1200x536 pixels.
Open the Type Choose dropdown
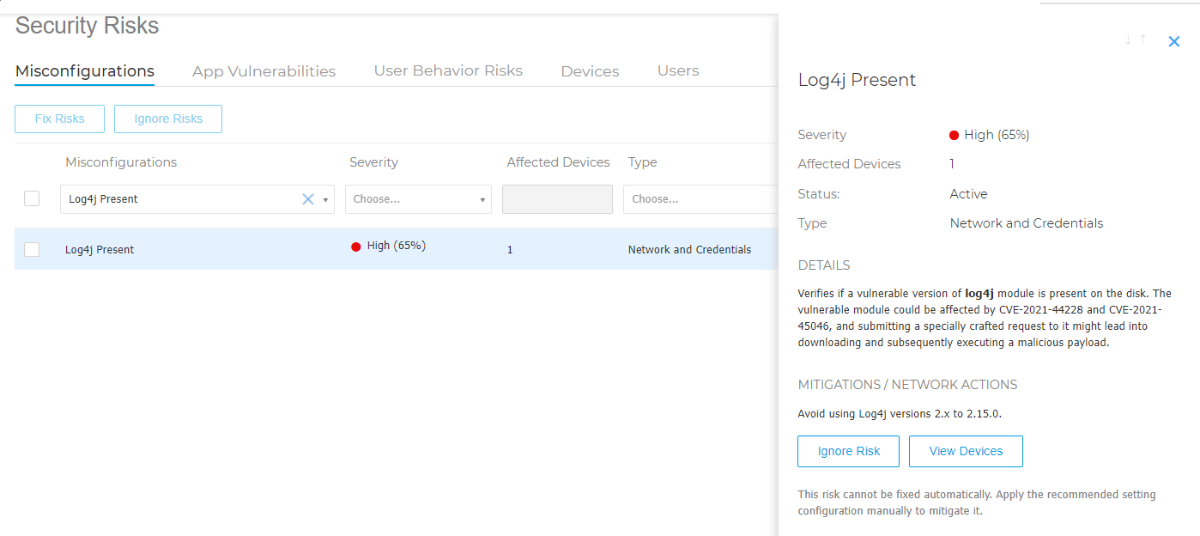tap(700, 199)
